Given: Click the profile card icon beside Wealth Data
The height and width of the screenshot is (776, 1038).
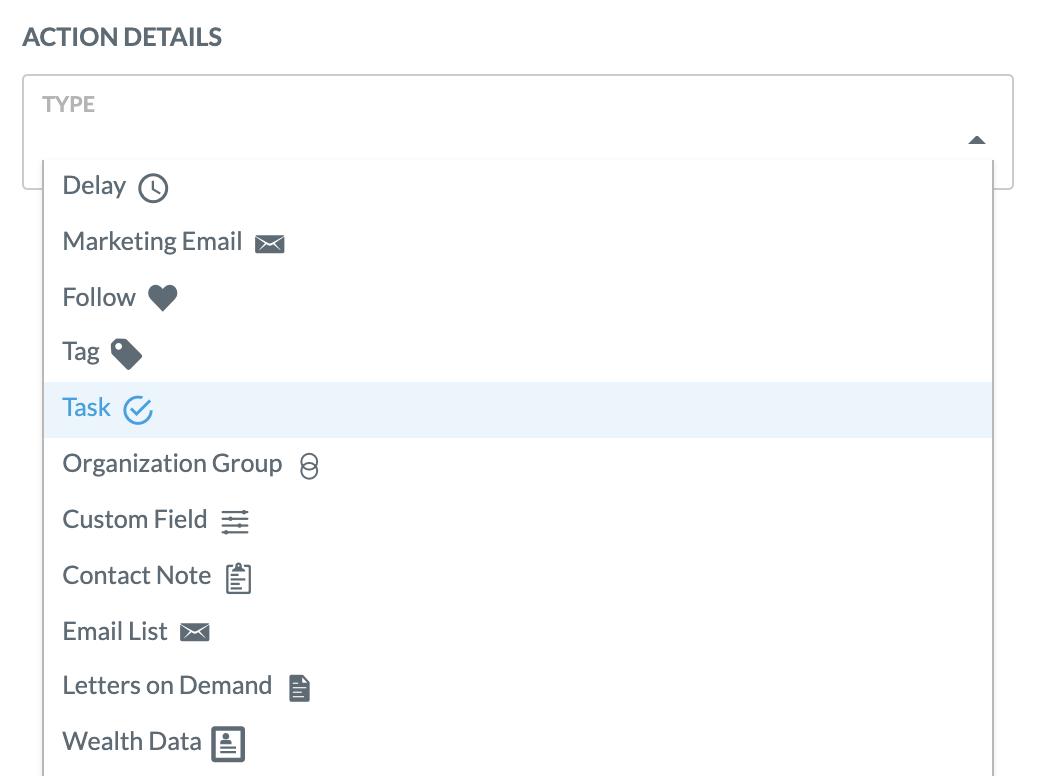Looking at the screenshot, I should pos(228,744).
